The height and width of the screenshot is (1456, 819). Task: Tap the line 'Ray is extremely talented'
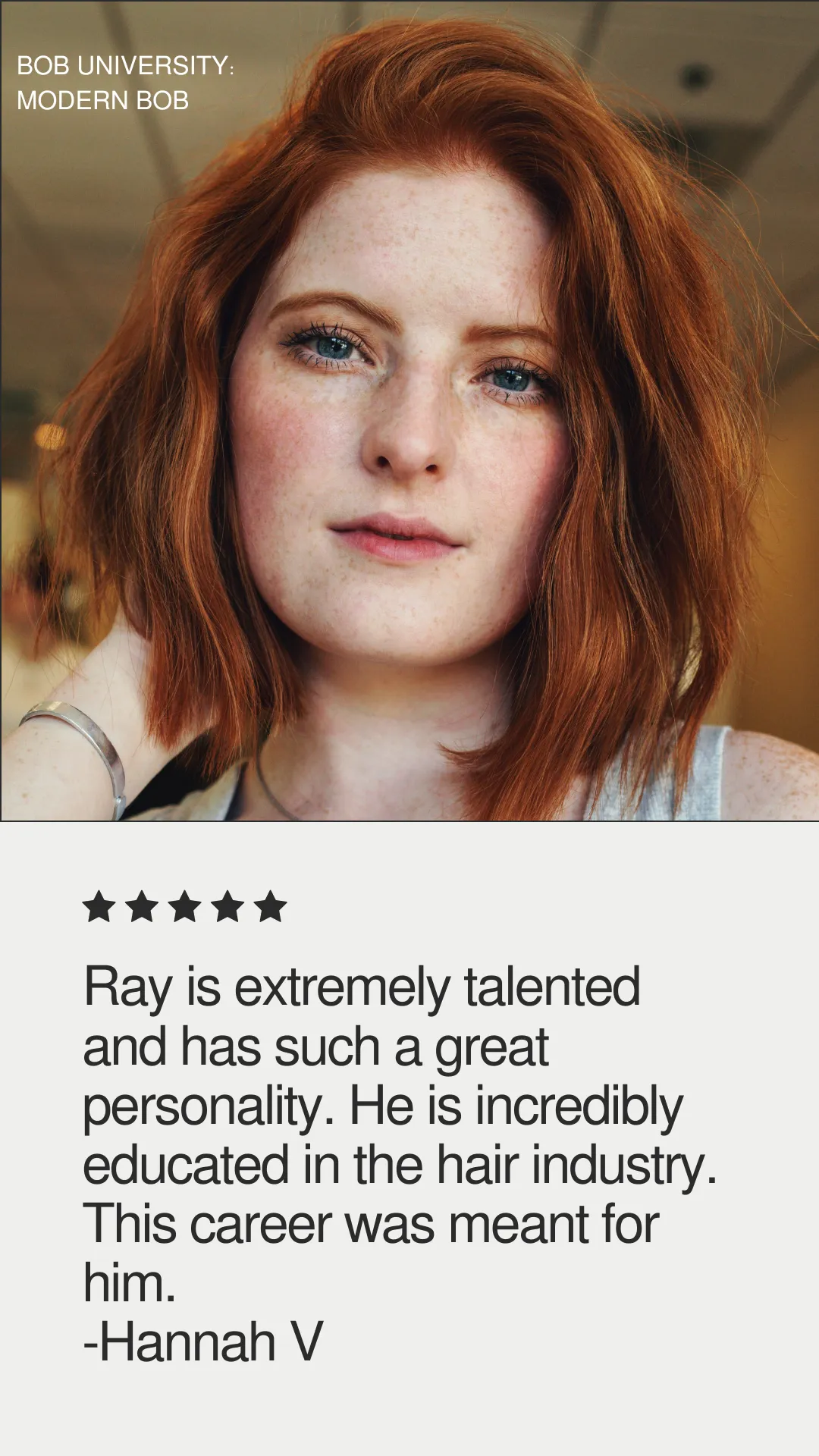point(362,987)
